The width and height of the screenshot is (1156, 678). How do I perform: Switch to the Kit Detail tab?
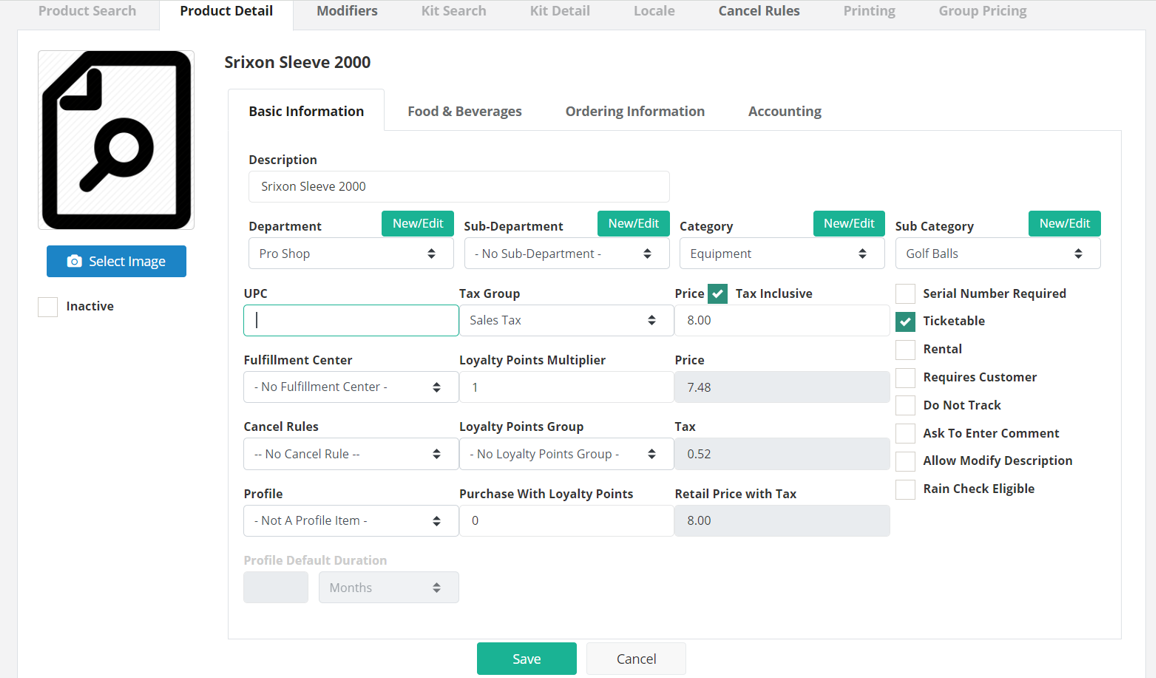tap(560, 11)
